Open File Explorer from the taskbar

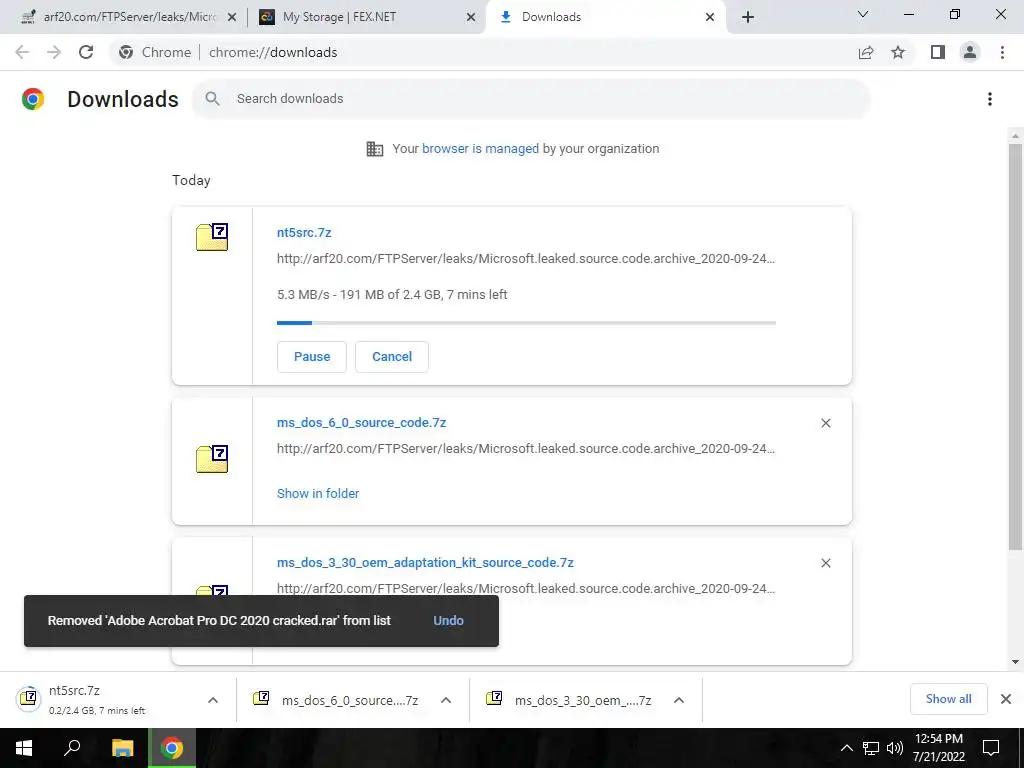(x=122, y=748)
